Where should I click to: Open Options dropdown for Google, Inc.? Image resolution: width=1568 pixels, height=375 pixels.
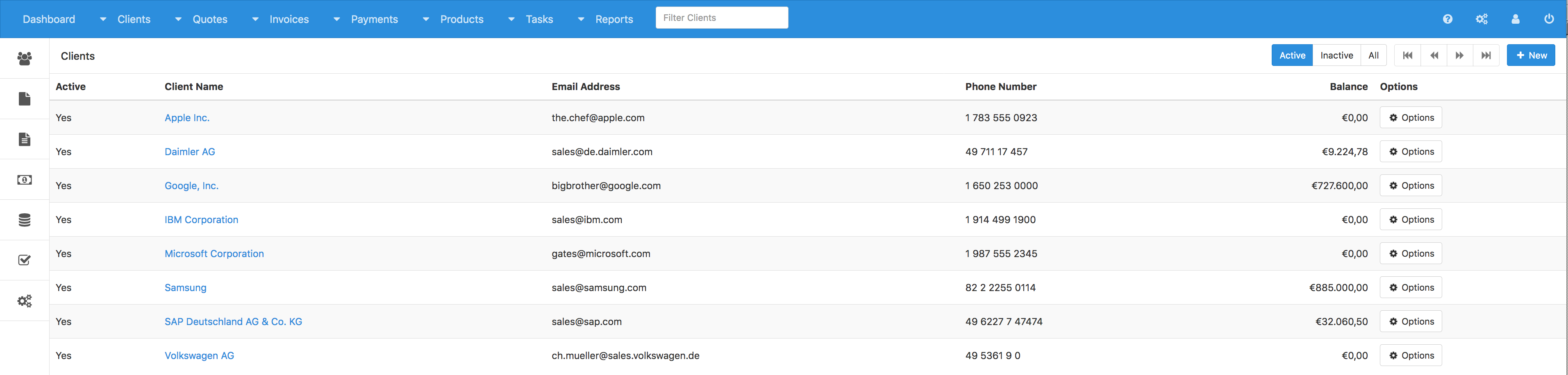(1410, 185)
